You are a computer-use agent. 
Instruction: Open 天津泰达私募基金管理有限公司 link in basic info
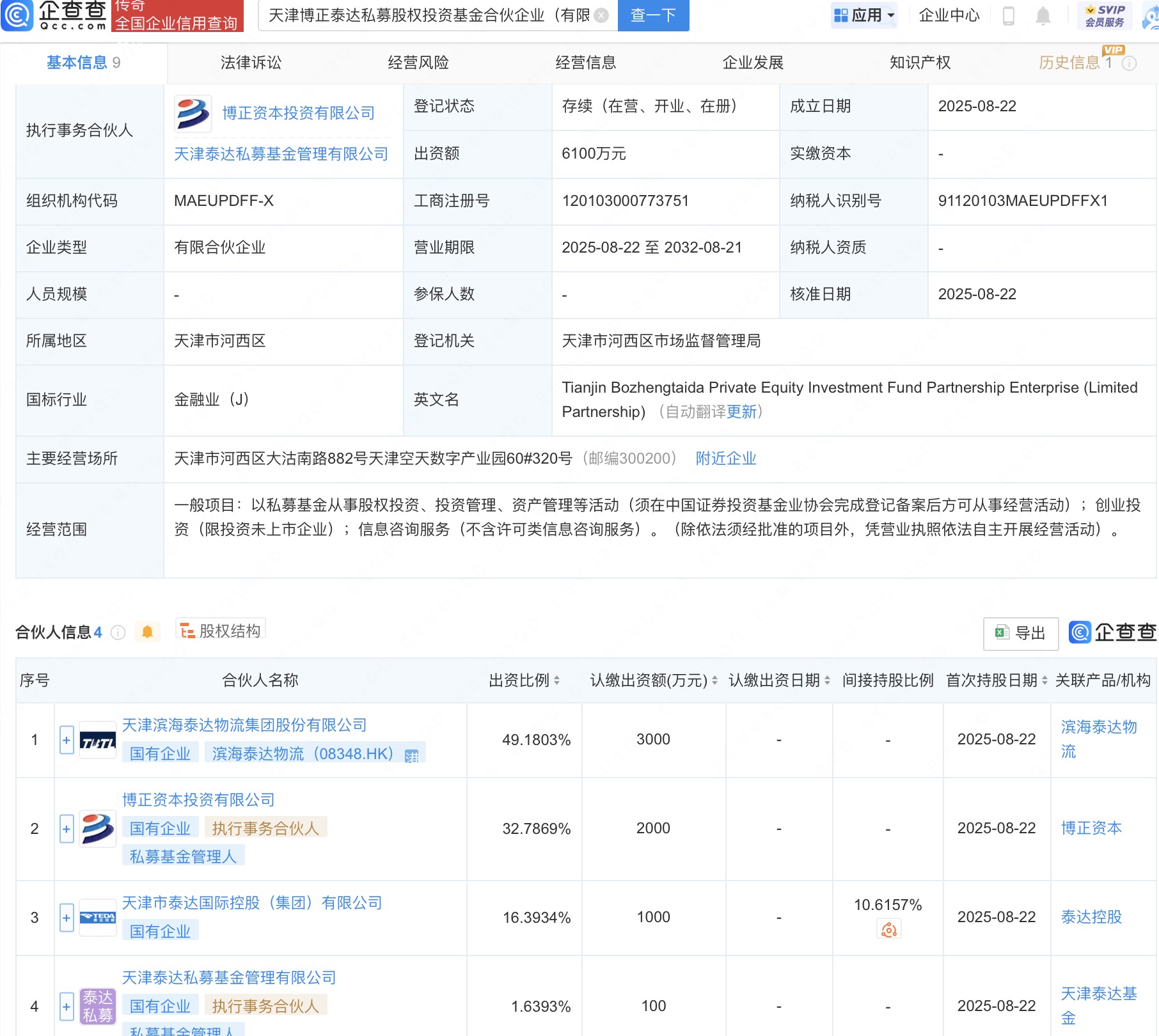tap(281, 154)
